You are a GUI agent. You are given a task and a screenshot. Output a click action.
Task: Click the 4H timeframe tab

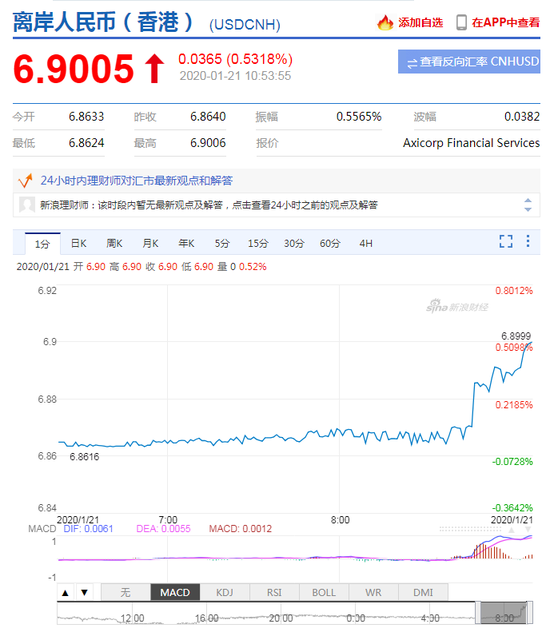tap(366, 243)
